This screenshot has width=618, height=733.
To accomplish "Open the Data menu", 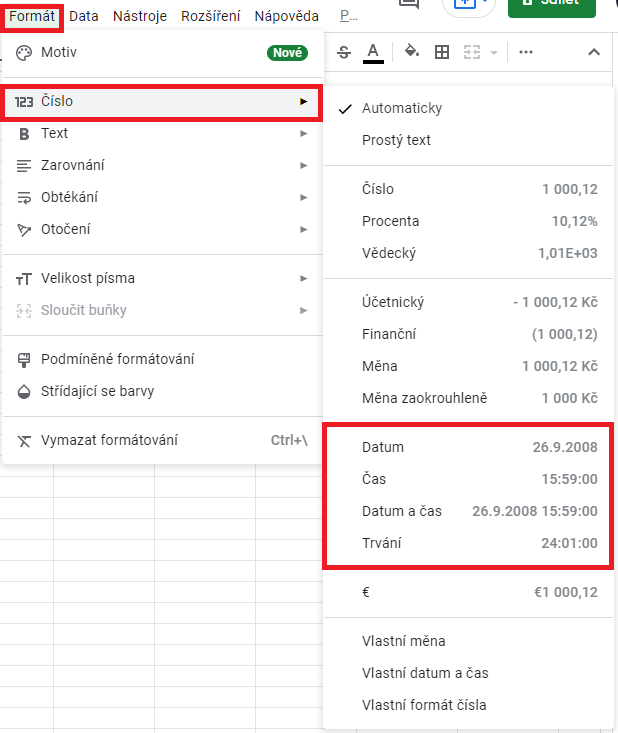I will [x=84, y=16].
